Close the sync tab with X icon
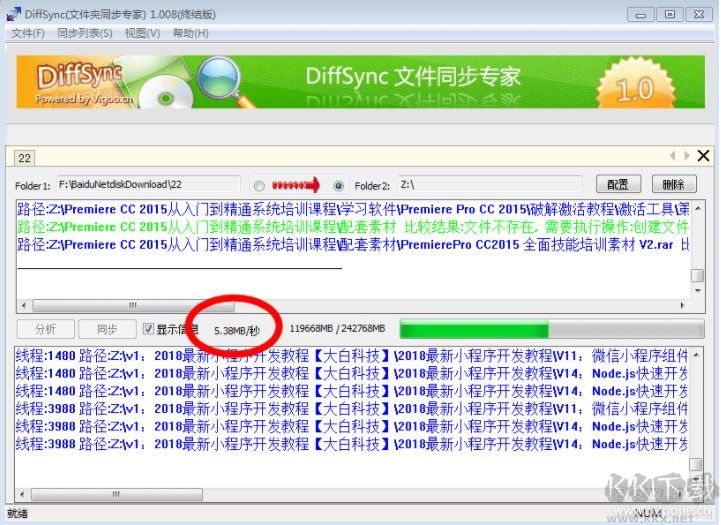The width and height of the screenshot is (721, 525). coord(704,156)
